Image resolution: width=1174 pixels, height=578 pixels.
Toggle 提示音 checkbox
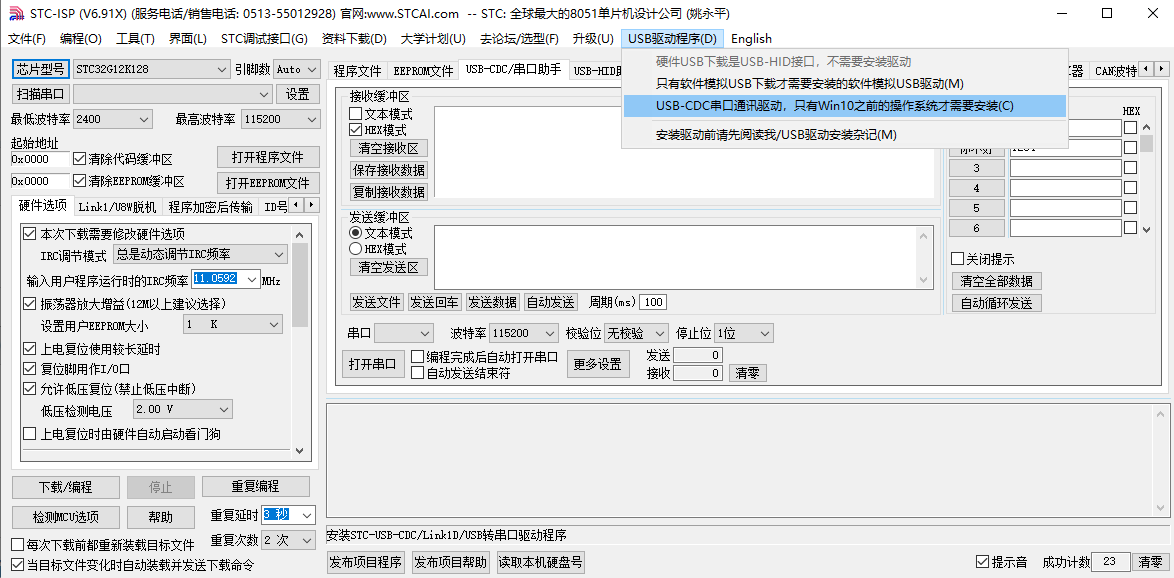[x=982, y=562]
